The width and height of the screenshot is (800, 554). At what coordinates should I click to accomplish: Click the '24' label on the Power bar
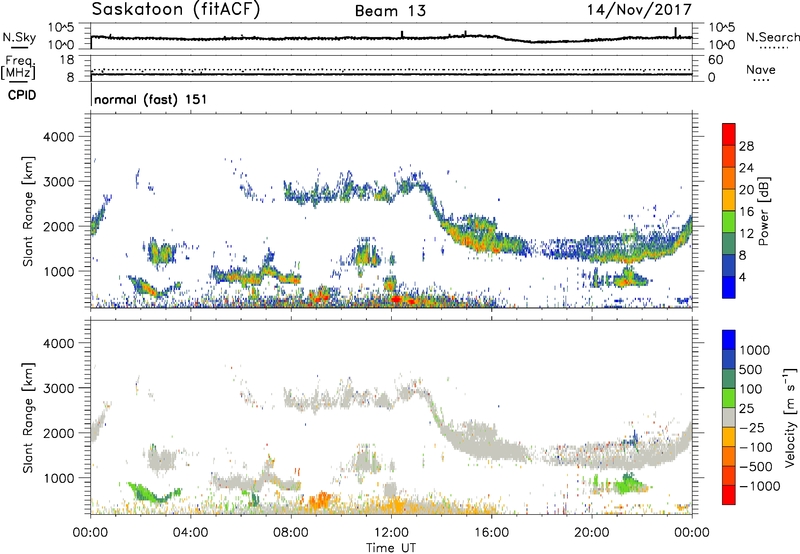click(746, 168)
